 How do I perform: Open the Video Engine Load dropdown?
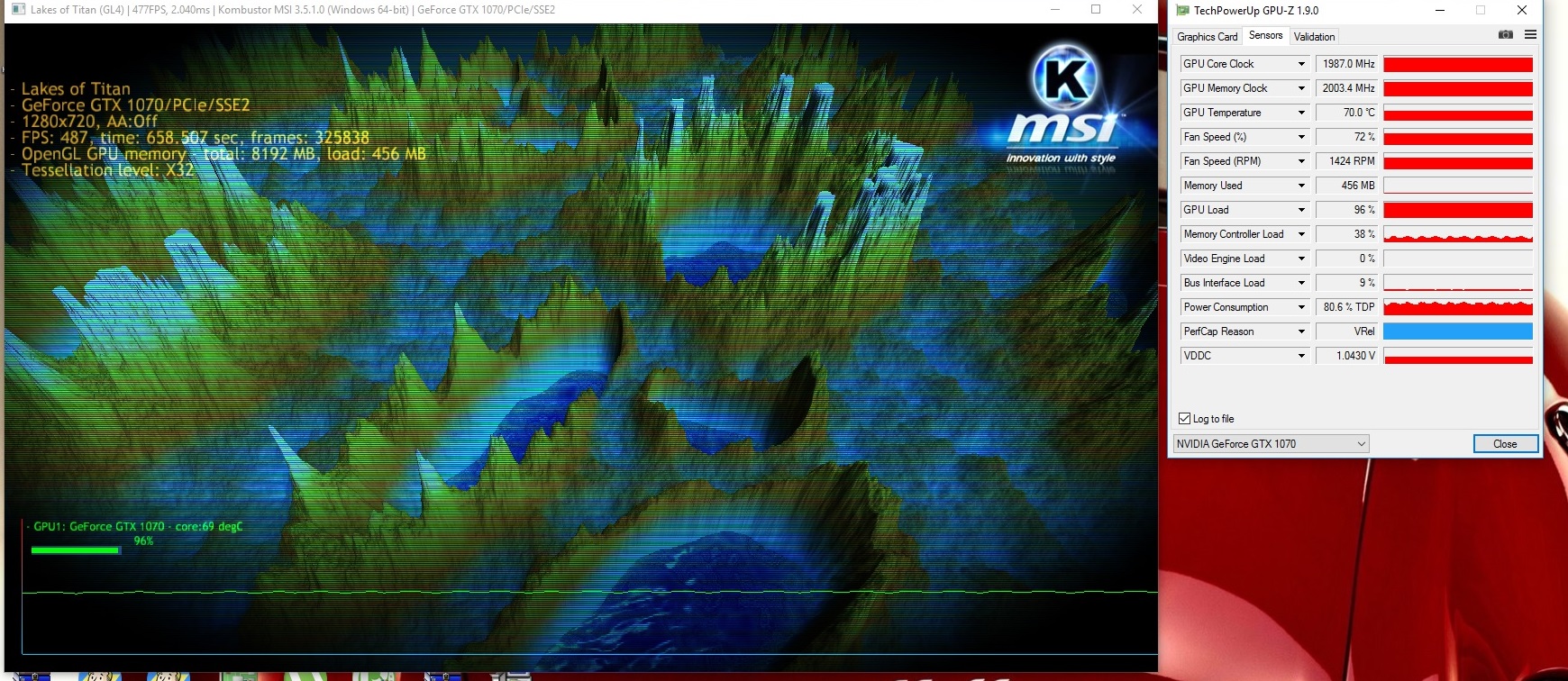point(1301,259)
